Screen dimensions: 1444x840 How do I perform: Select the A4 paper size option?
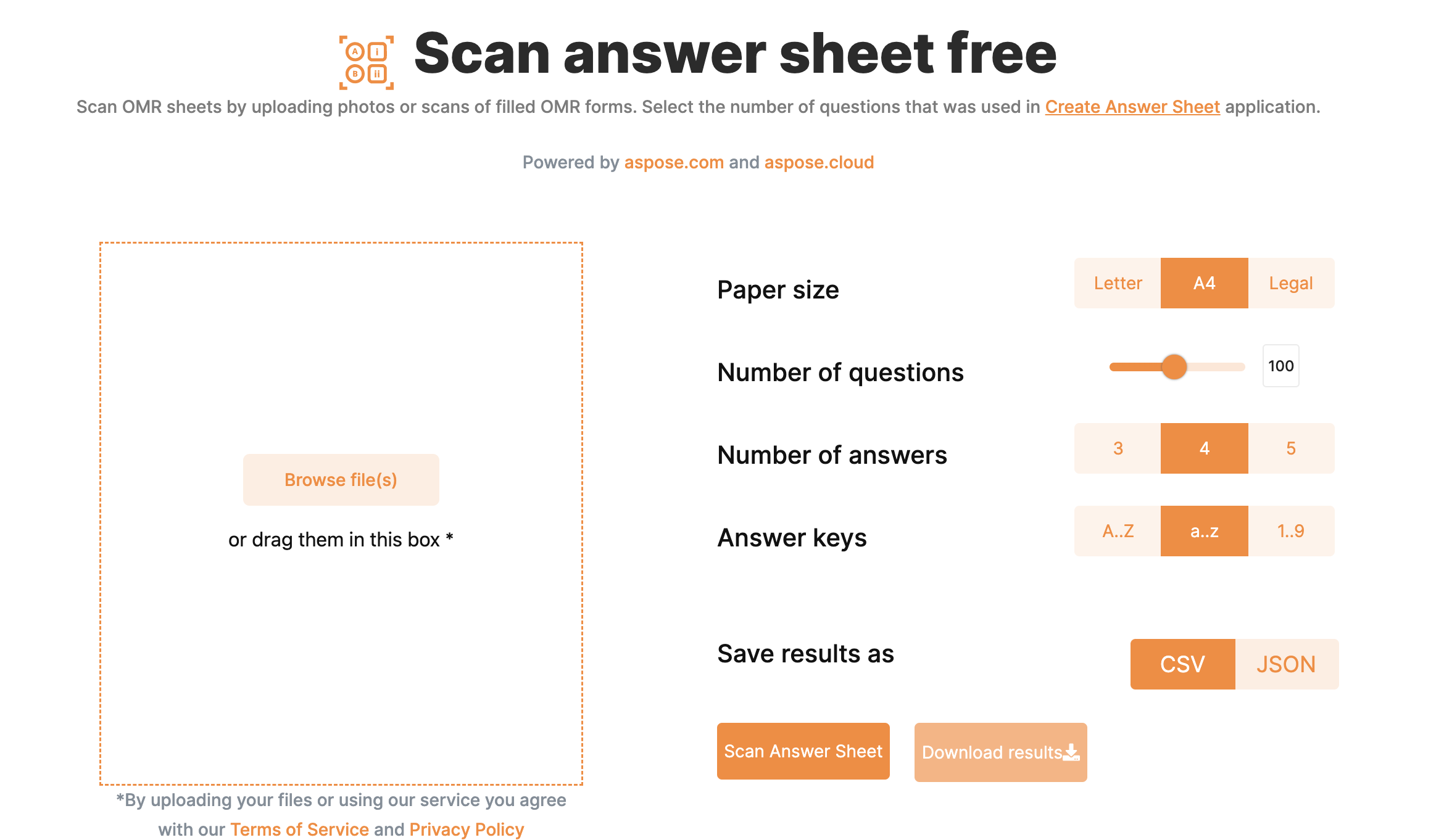coord(1205,283)
